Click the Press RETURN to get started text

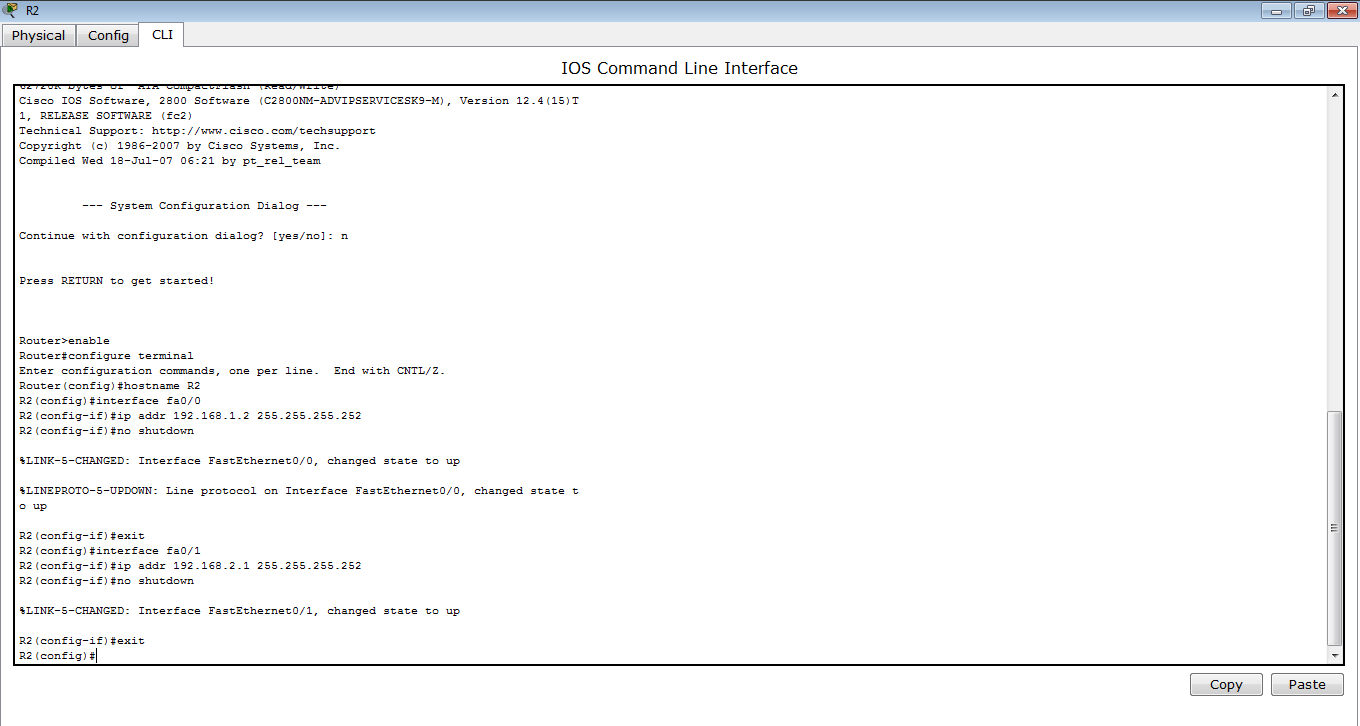pyautogui.click(x=115, y=280)
